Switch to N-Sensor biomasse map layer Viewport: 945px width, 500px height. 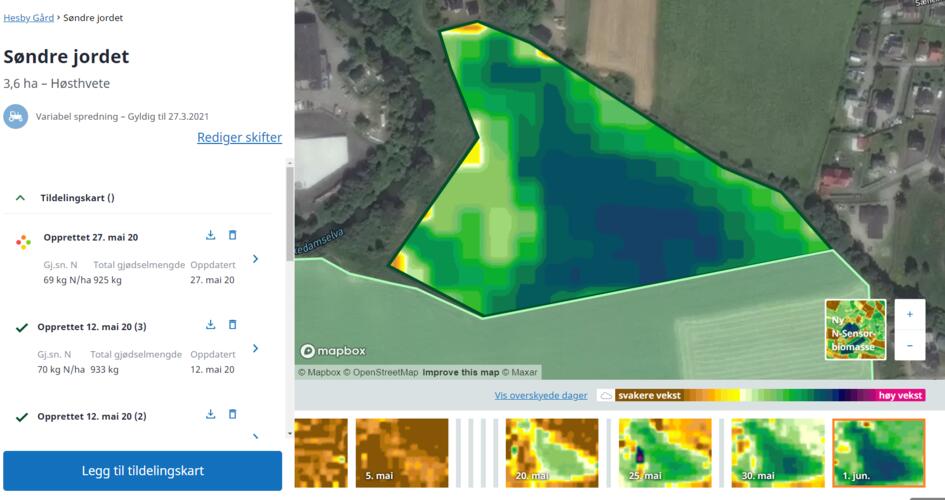[855, 329]
